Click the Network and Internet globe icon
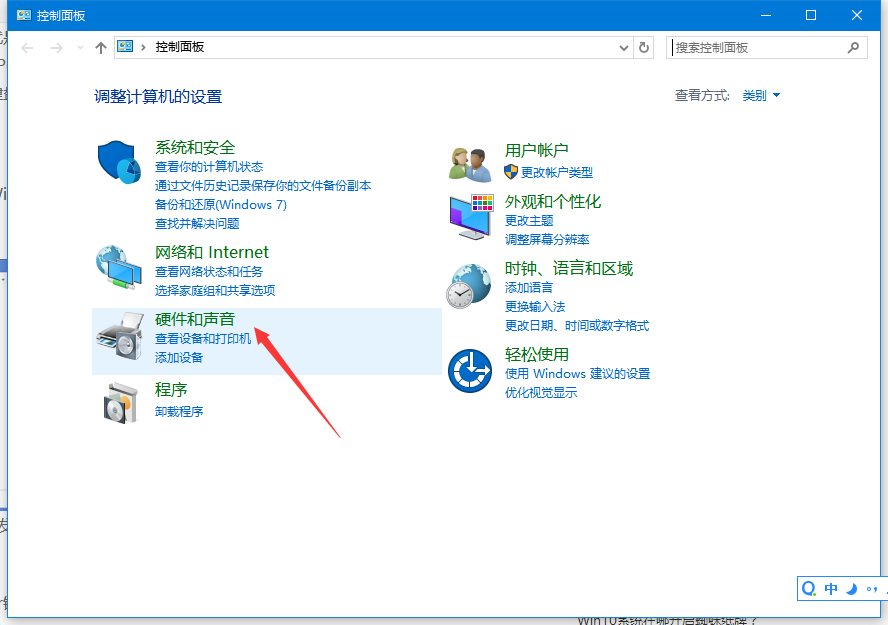Screen dimensions: 888x625 pyautogui.click(x=119, y=268)
